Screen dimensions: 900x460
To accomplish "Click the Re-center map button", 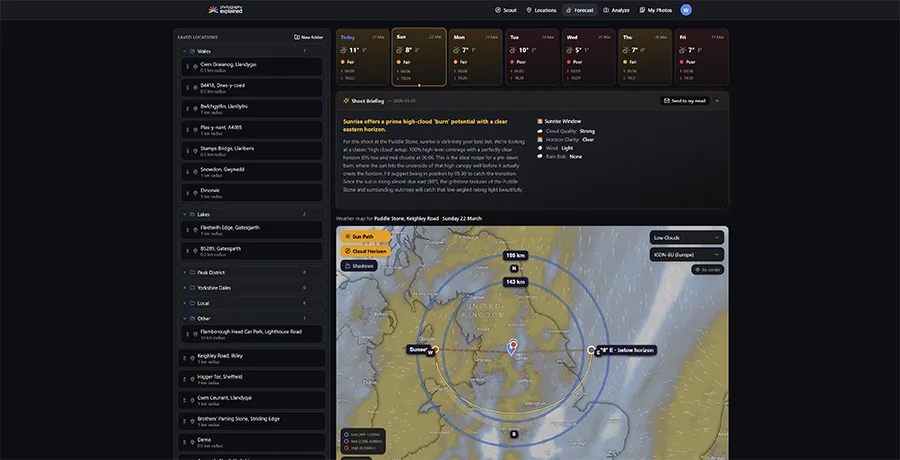I will pyautogui.click(x=708, y=269).
